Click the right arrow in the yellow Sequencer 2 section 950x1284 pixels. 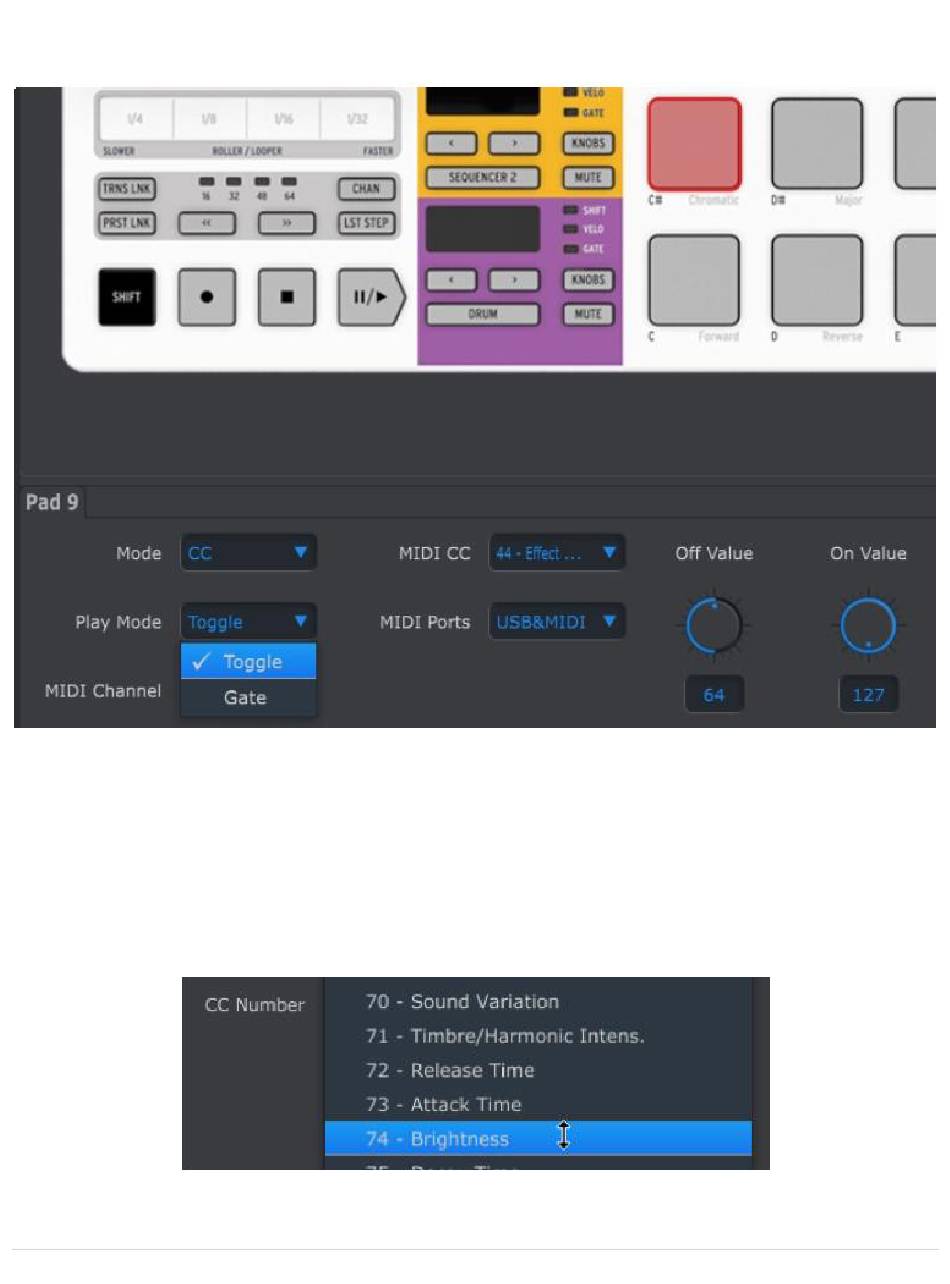tap(514, 144)
